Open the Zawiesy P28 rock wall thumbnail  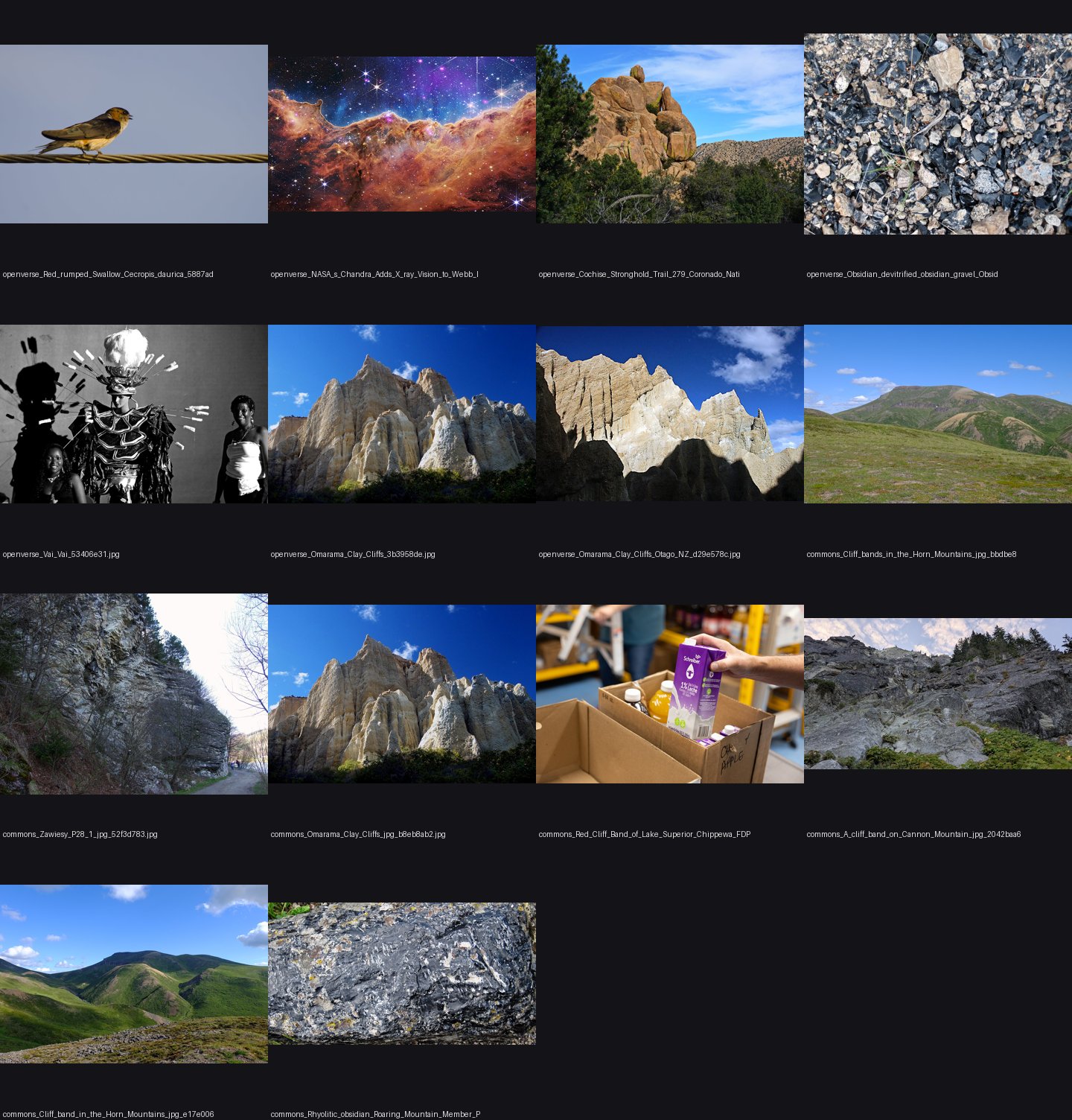click(x=134, y=694)
